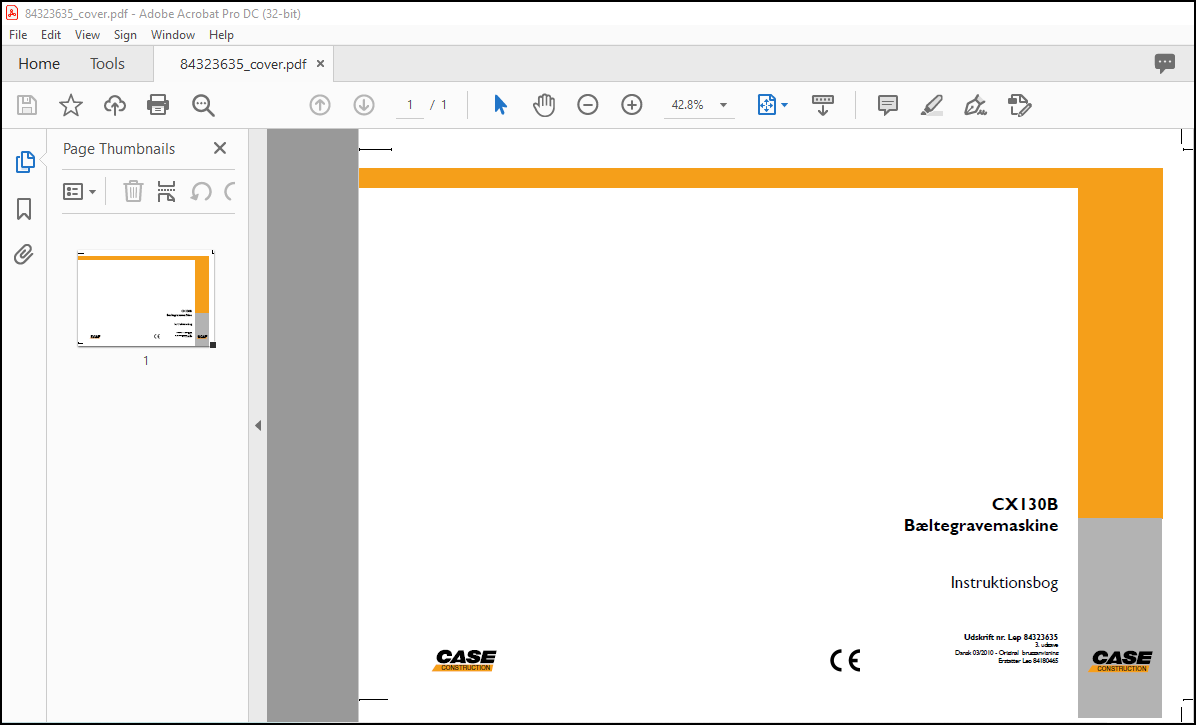Open the Sign document pen tool

click(x=976, y=105)
